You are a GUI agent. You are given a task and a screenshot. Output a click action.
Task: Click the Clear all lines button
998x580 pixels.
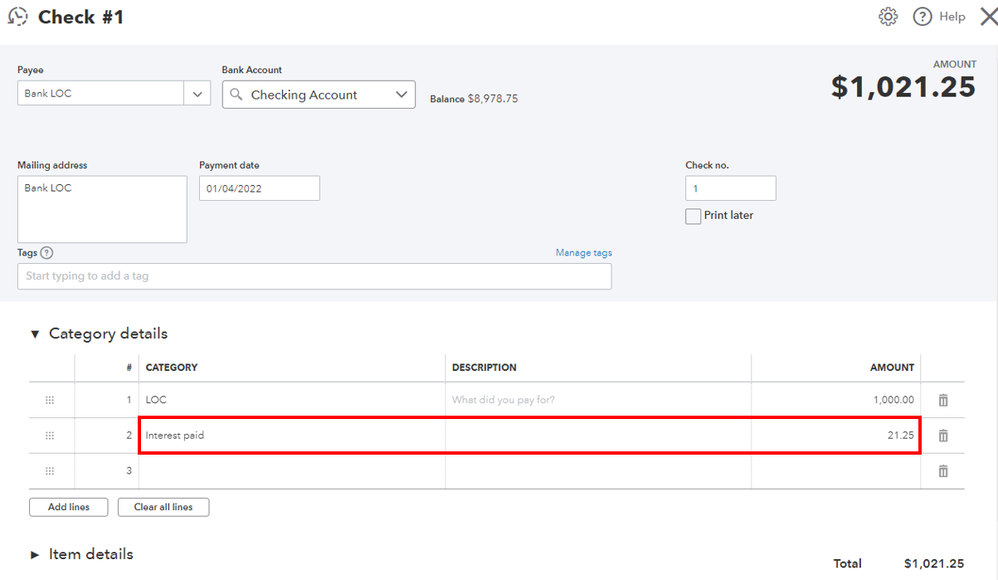click(164, 507)
